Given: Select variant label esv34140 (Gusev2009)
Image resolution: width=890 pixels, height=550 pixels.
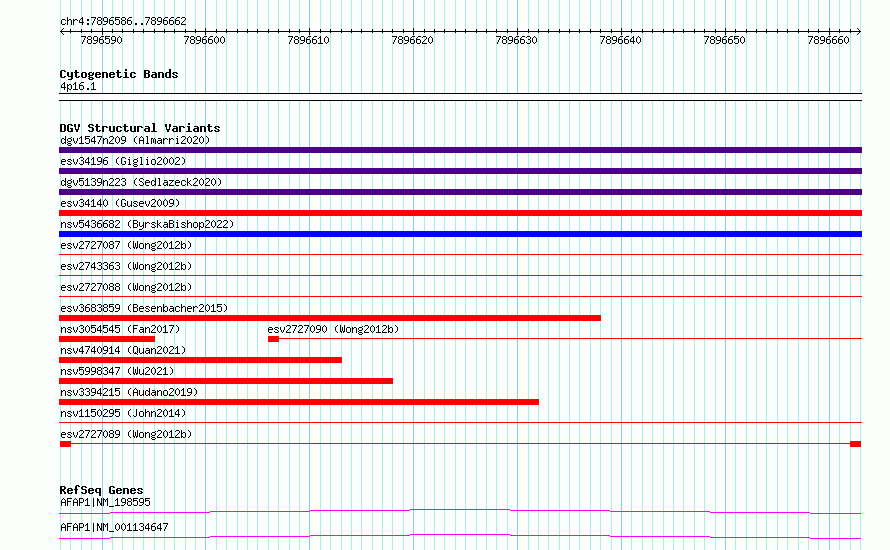Looking at the screenshot, I should (x=120, y=203).
